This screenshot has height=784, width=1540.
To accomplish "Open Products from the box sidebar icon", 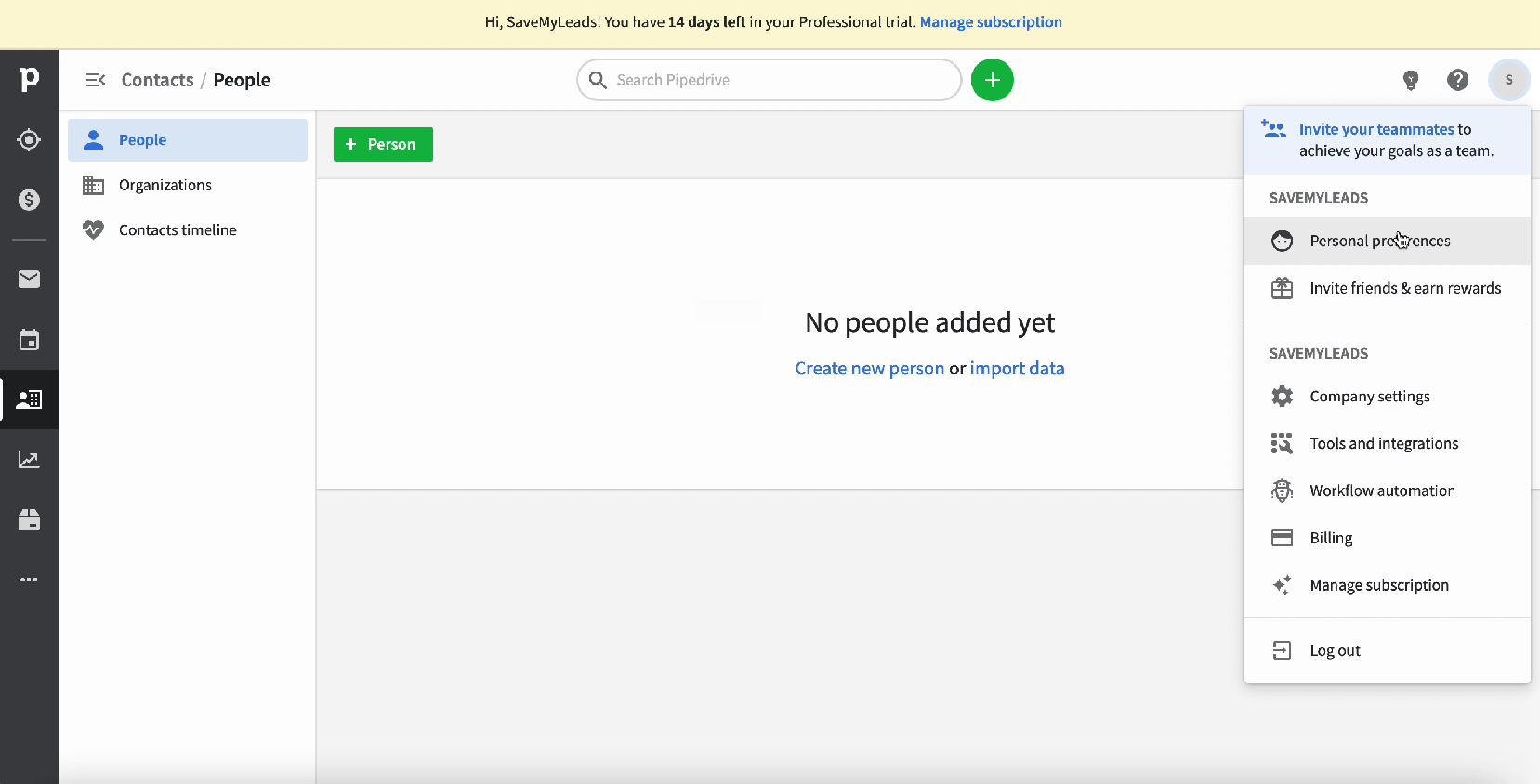I will click(x=29, y=519).
